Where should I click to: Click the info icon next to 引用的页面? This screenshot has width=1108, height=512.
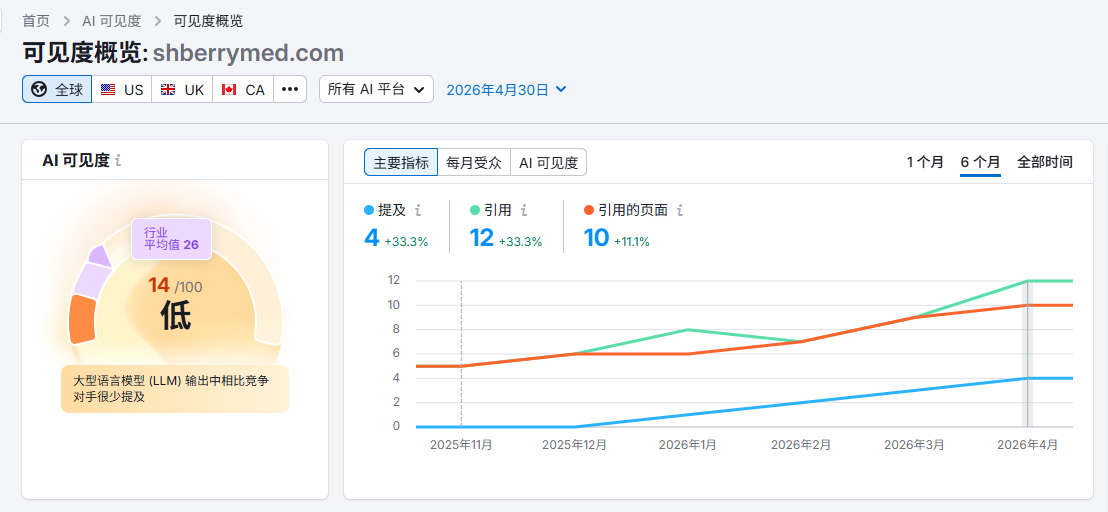coord(680,210)
